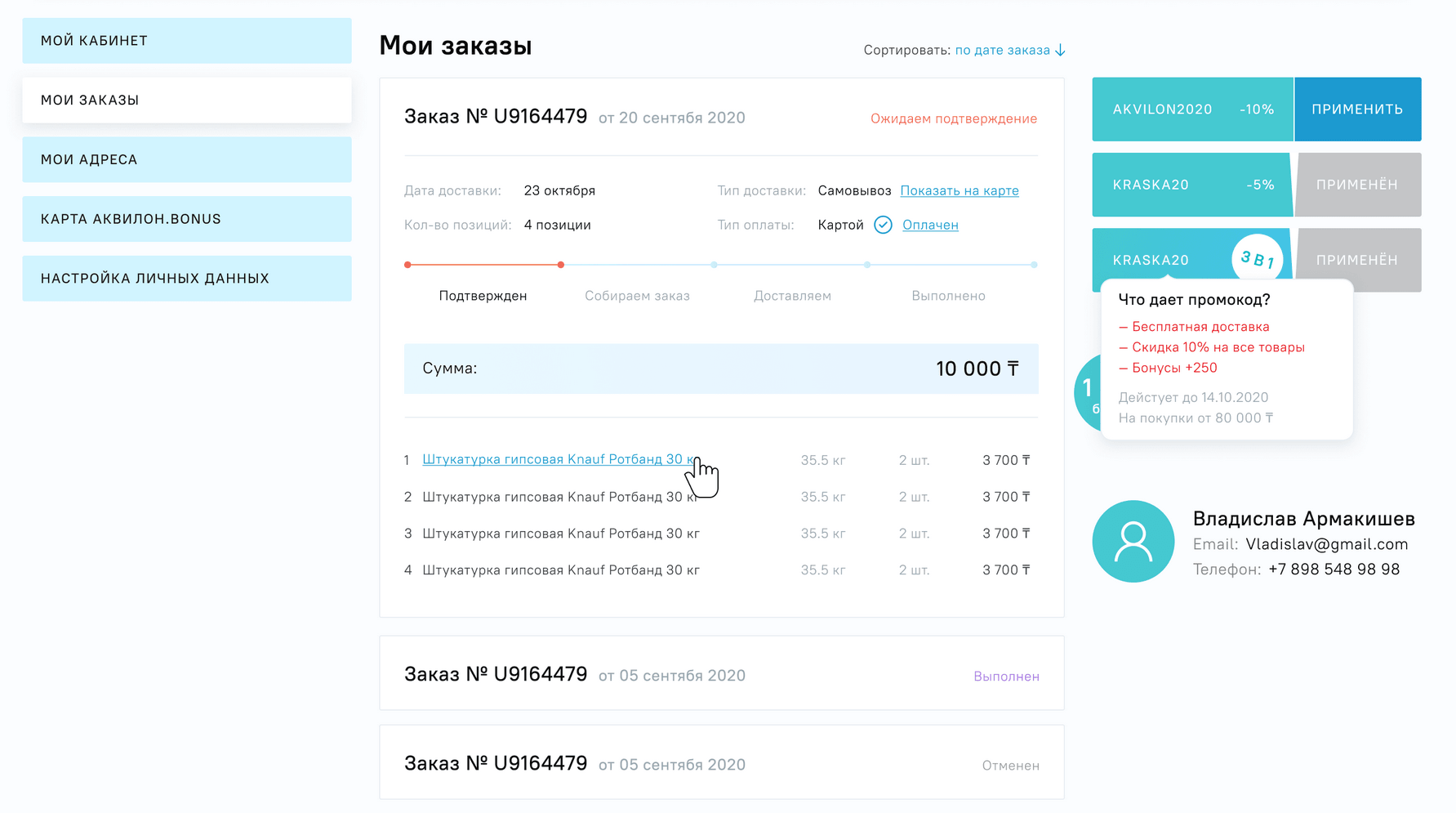Click the teal user avatar icon

click(1133, 541)
